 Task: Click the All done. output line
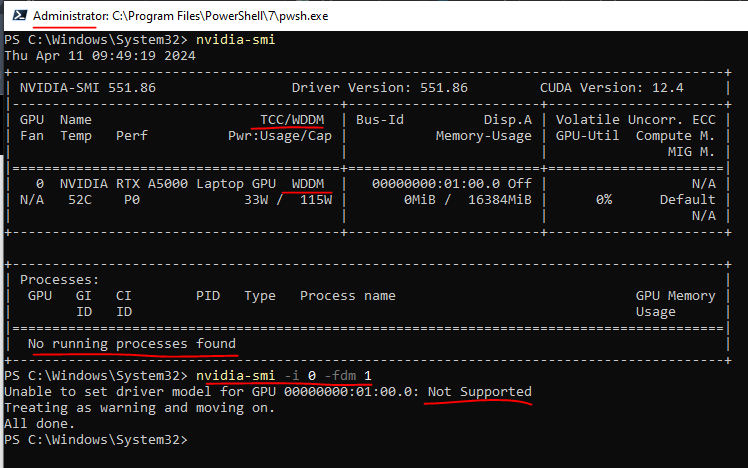(40, 423)
